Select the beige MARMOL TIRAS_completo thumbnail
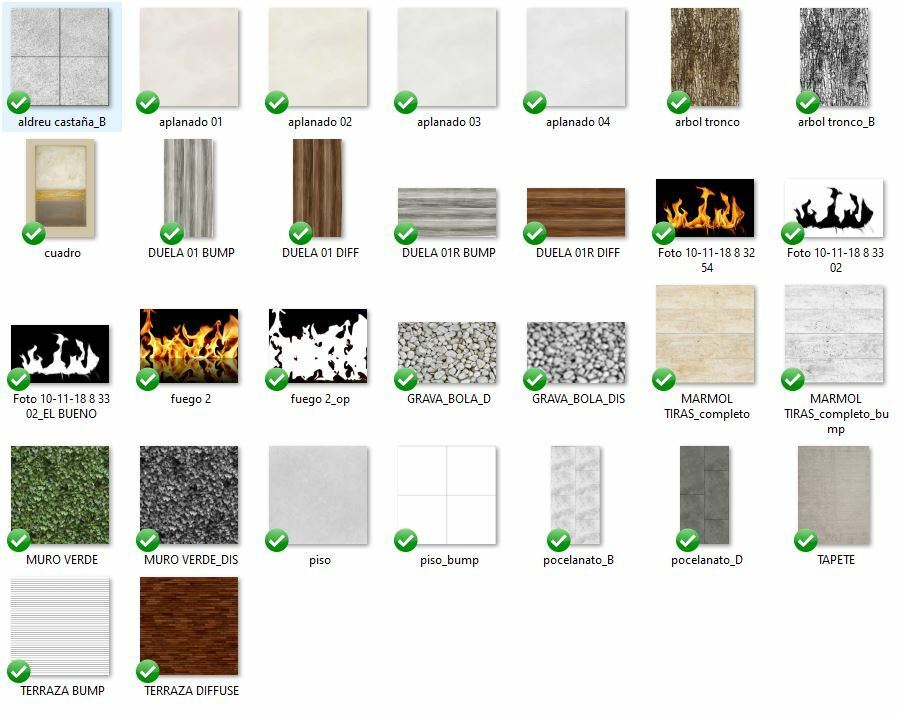Screen dimensions: 899x714 705,334
